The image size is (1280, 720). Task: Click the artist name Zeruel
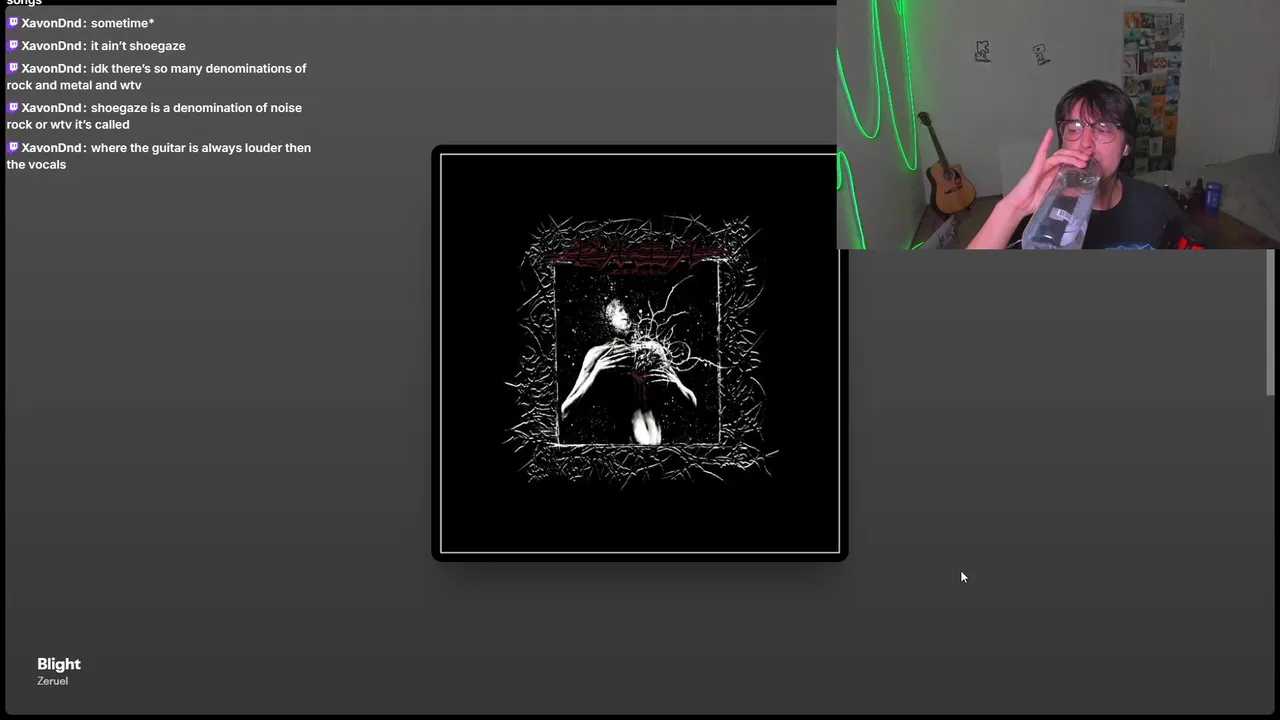tap(53, 681)
